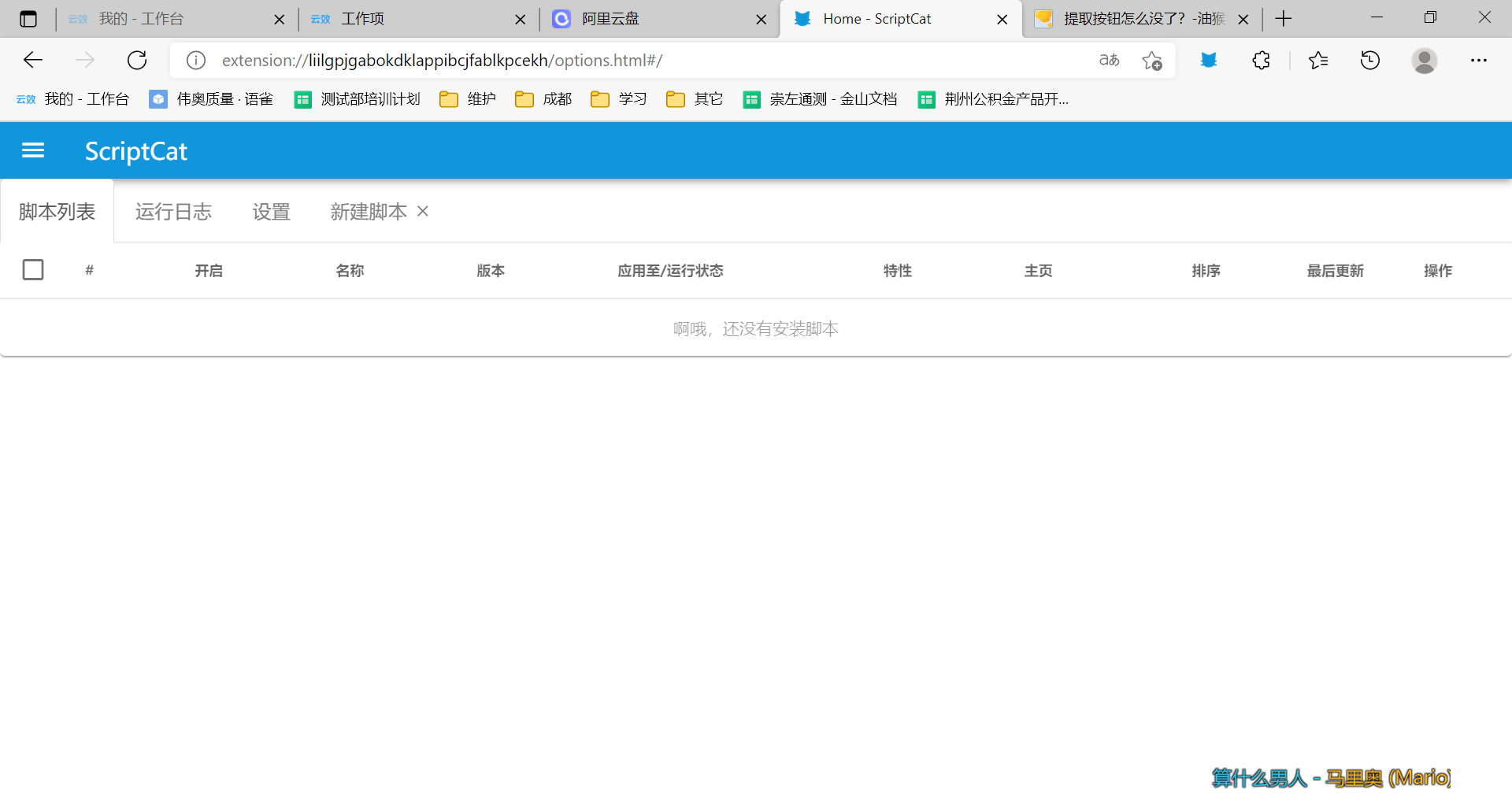Open the Extensions puzzle icon
The image size is (1512, 803).
(1261, 60)
